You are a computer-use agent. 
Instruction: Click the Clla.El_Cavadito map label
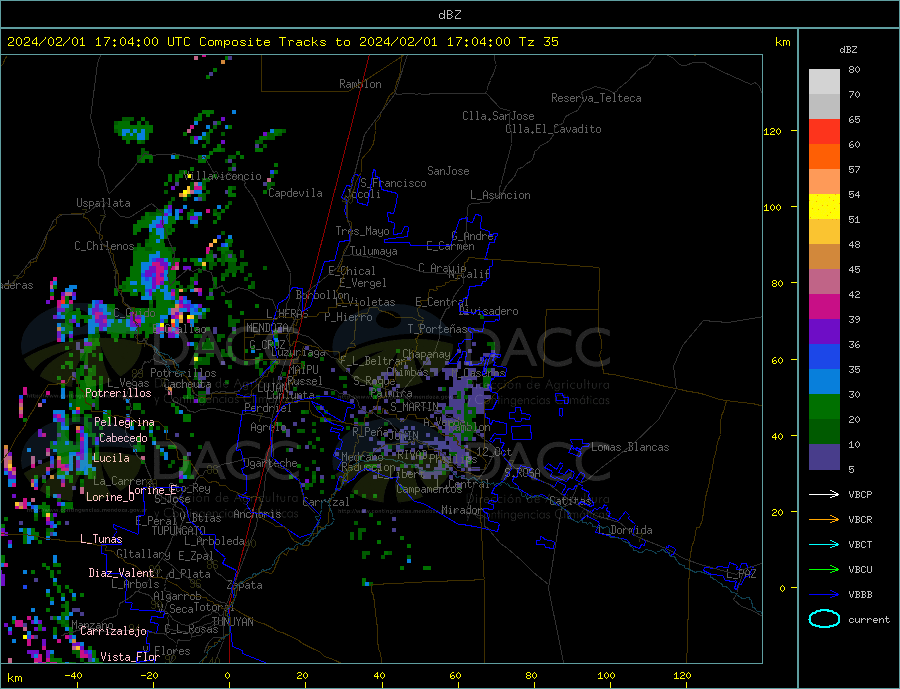pos(553,129)
